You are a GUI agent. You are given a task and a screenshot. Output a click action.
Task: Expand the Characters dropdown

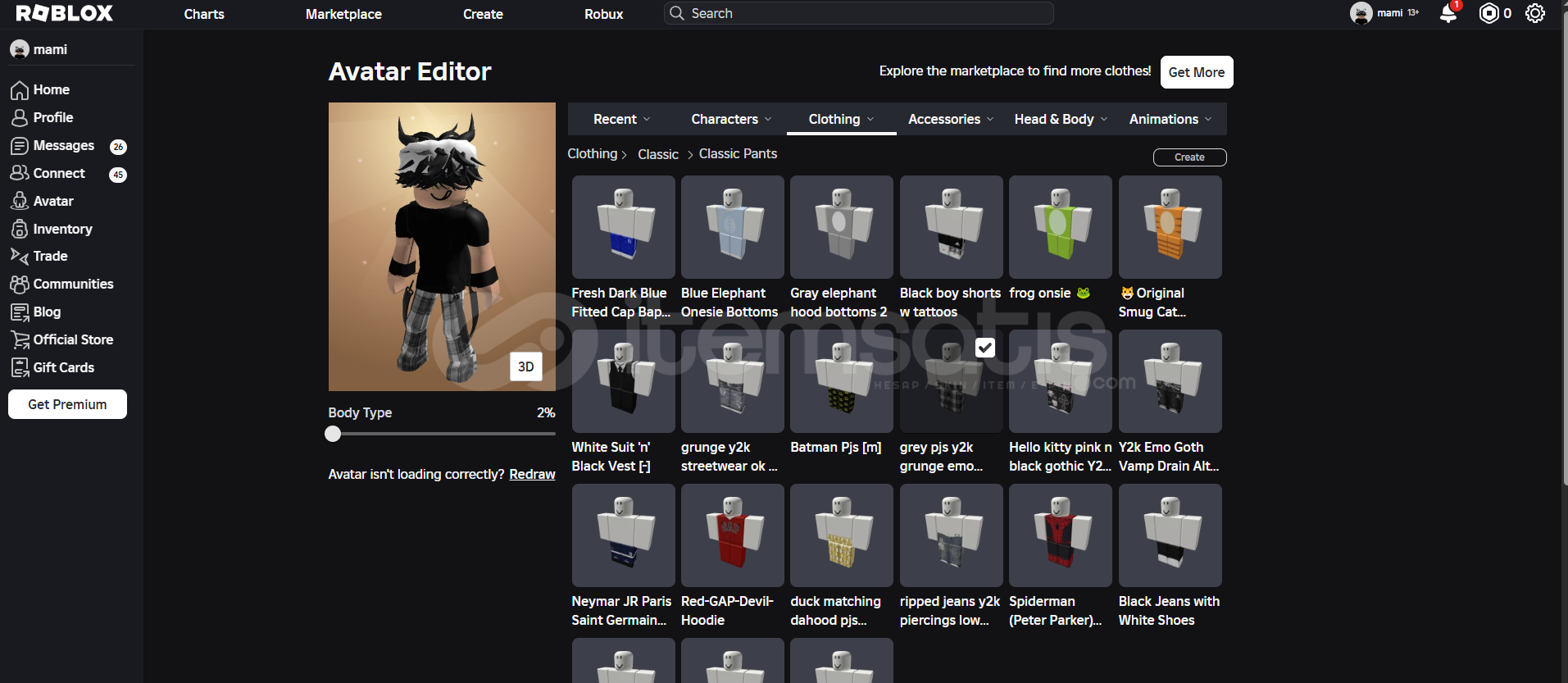(x=731, y=119)
